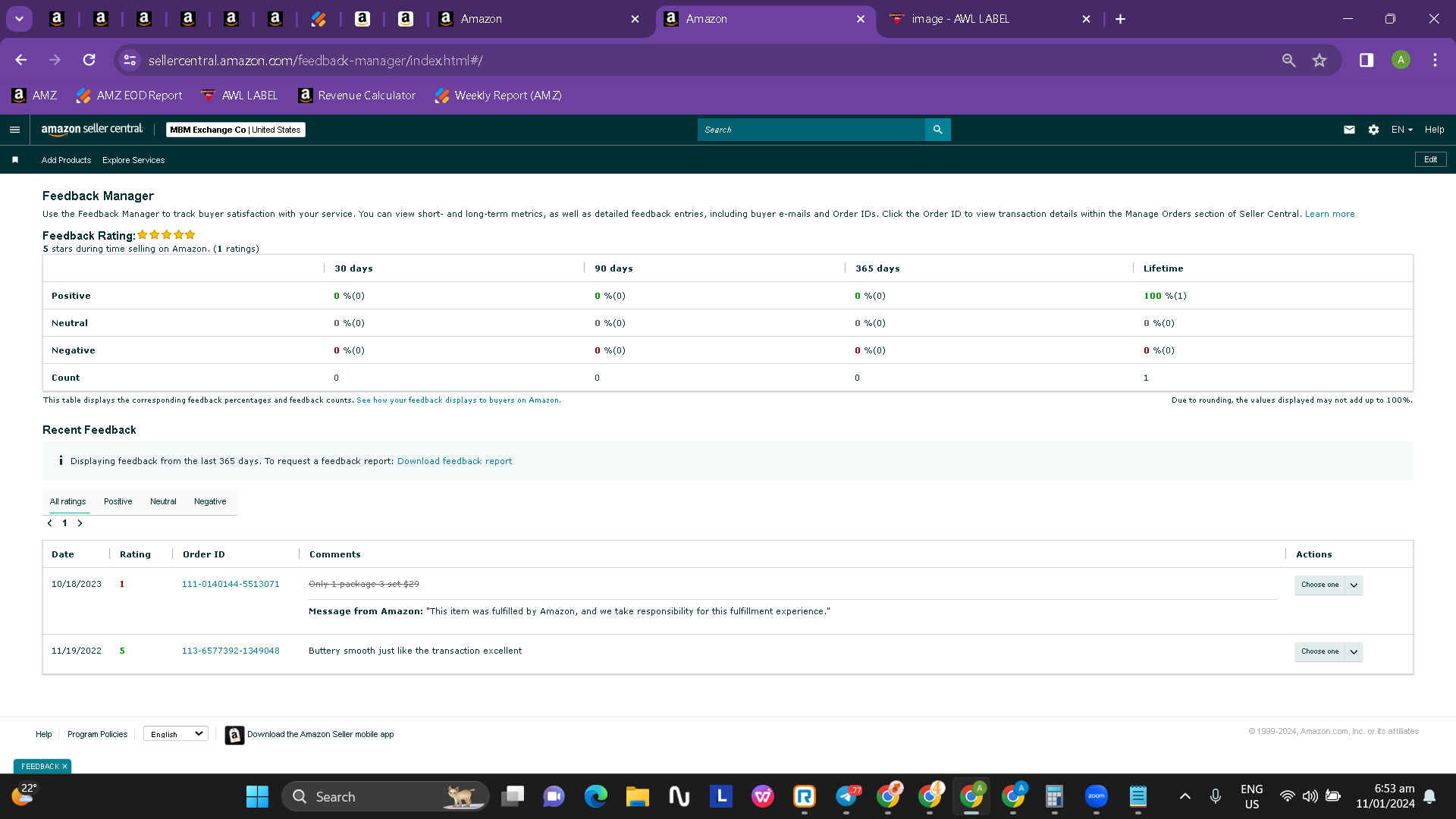
Task: Open Calculator from the taskbar
Action: click(x=1054, y=796)
